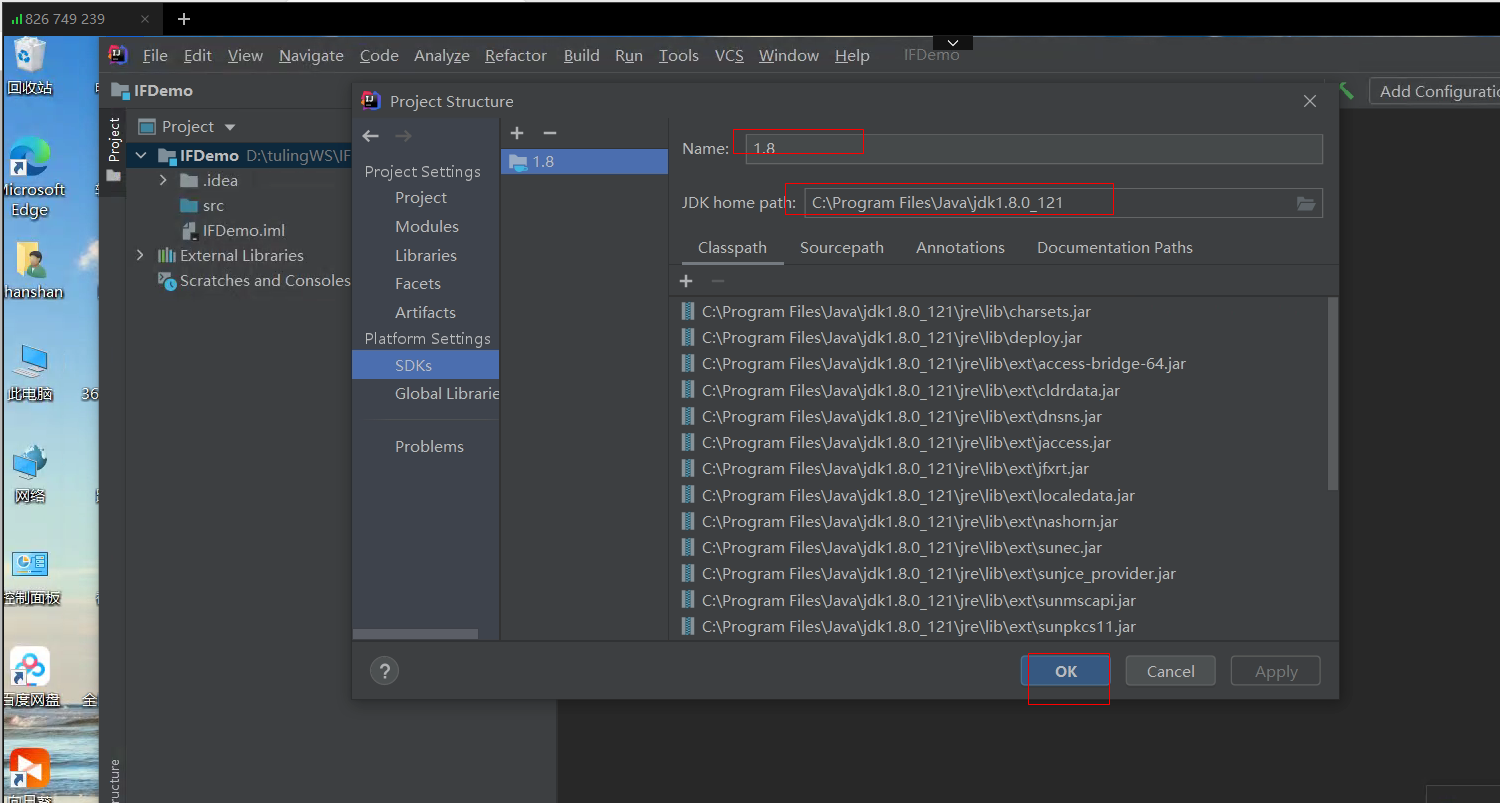Screen dimensions: 1500x803
Task: Select the Microsoft Edge desktop icon
Action: pyautogui.click(x=30, y=178)
